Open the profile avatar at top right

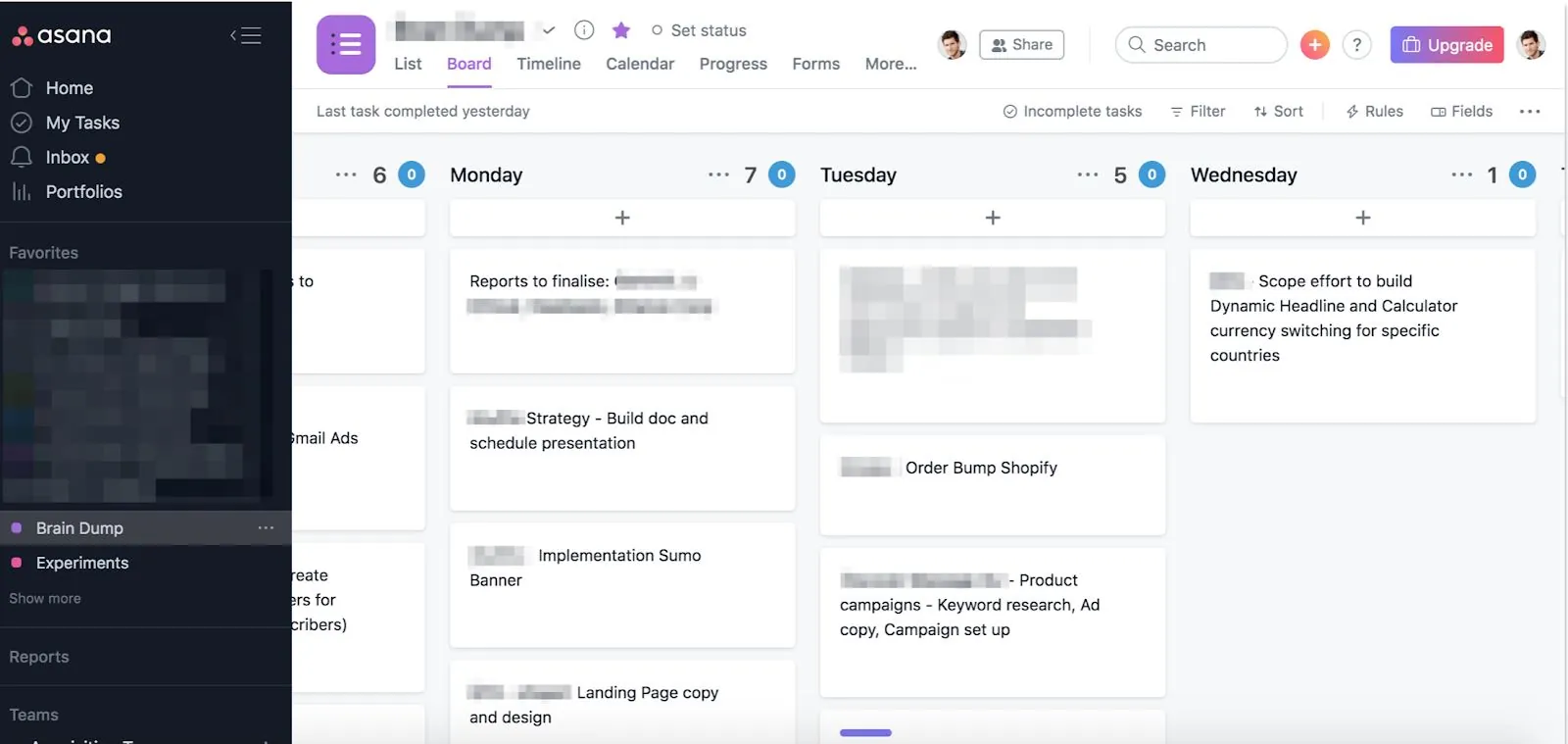1532,45
